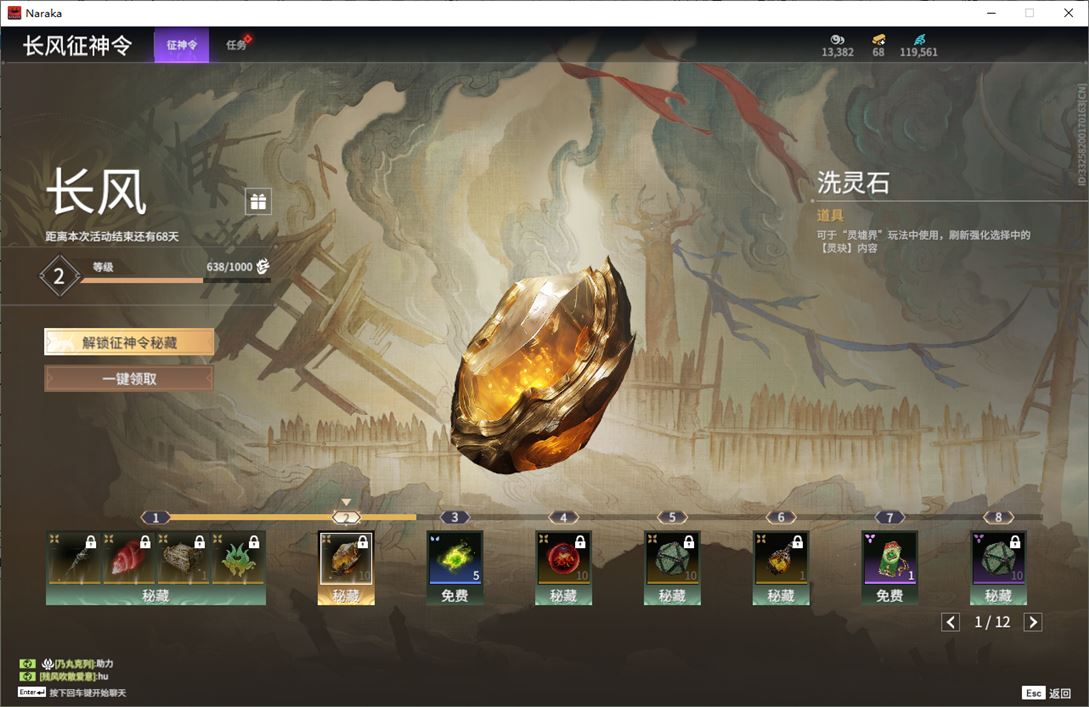Click level marker 5 on the reward track
The image size is (1089, 707).
pos(672,517)
